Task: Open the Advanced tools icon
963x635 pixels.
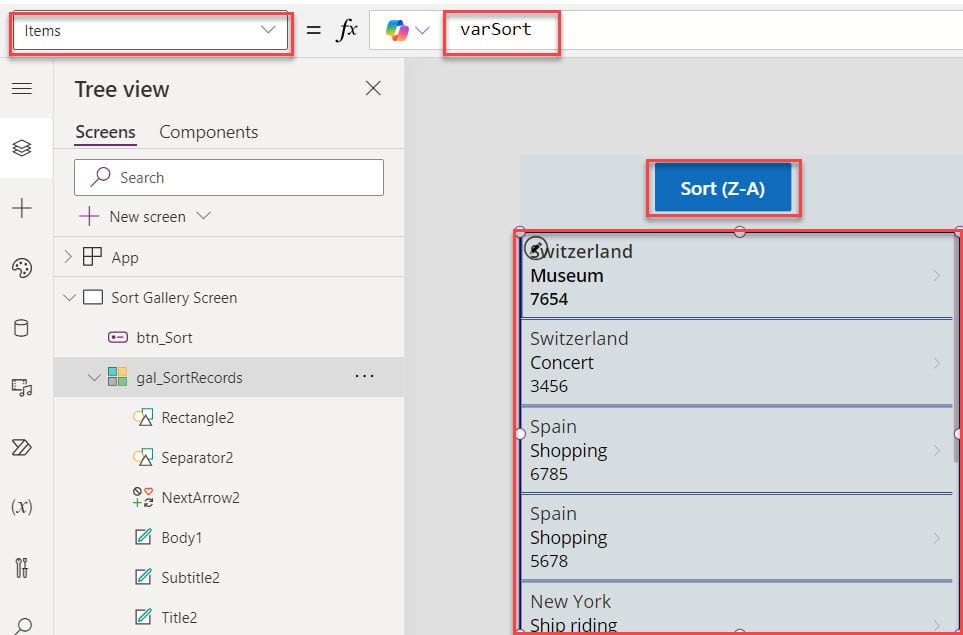Action: pos(22,567)
